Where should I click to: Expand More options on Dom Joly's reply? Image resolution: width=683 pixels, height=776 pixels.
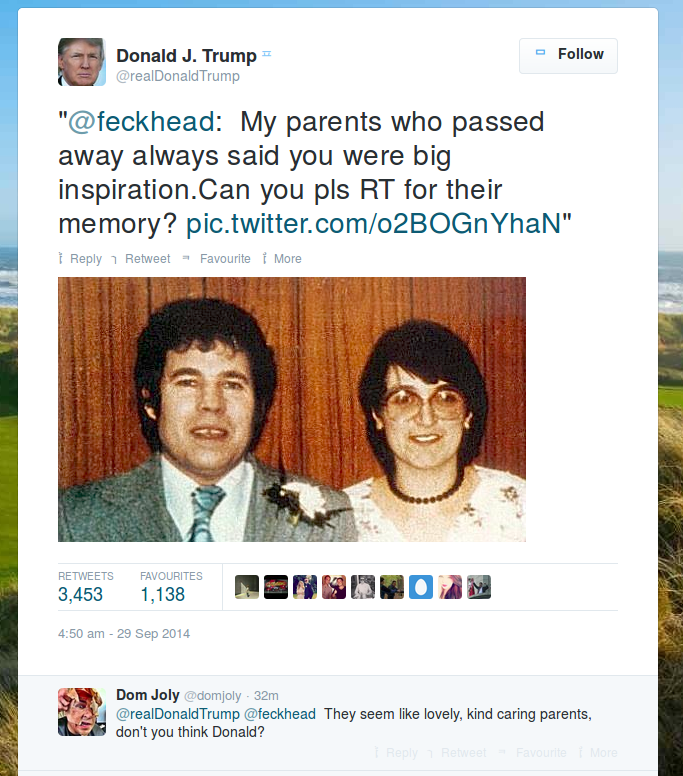(x=599, y=753)
